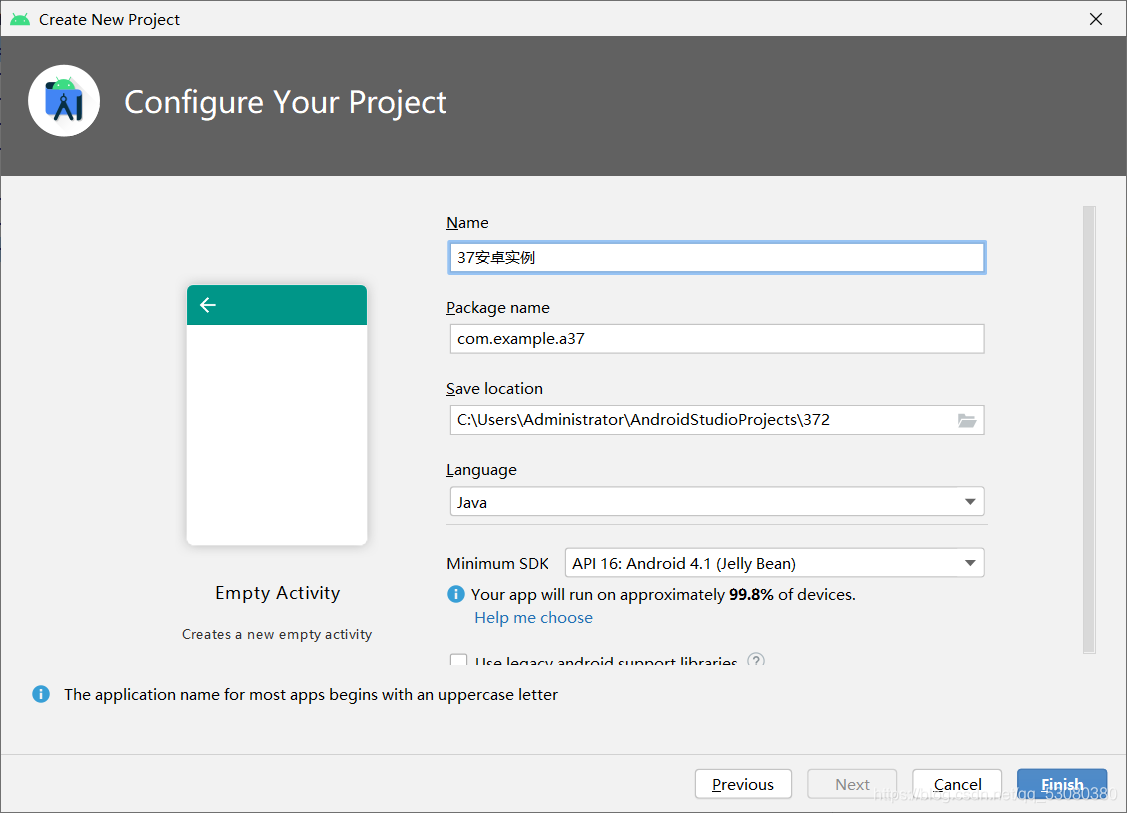Click the 'Creates a new empty activity' text
The height and width of the screenshot is (813, 1127).
pos(277,634)
